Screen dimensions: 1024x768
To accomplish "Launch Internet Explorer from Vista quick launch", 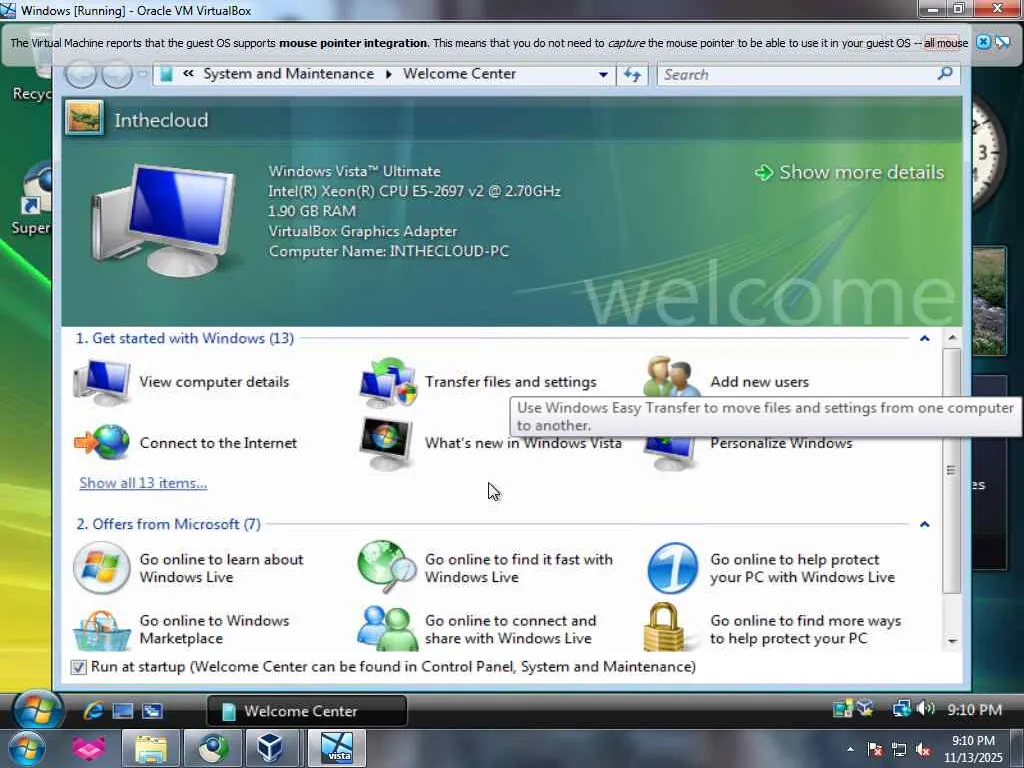I will 93,711.
